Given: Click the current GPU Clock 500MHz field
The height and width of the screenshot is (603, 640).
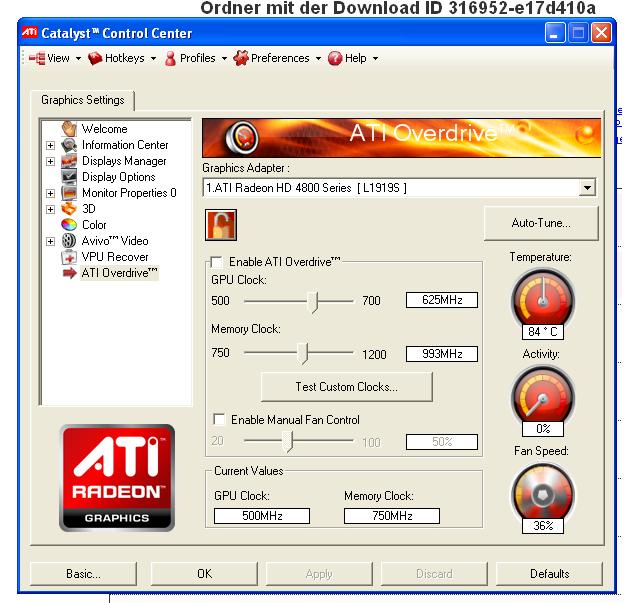Looking at the screenshot, I should (x=262, y=516).
